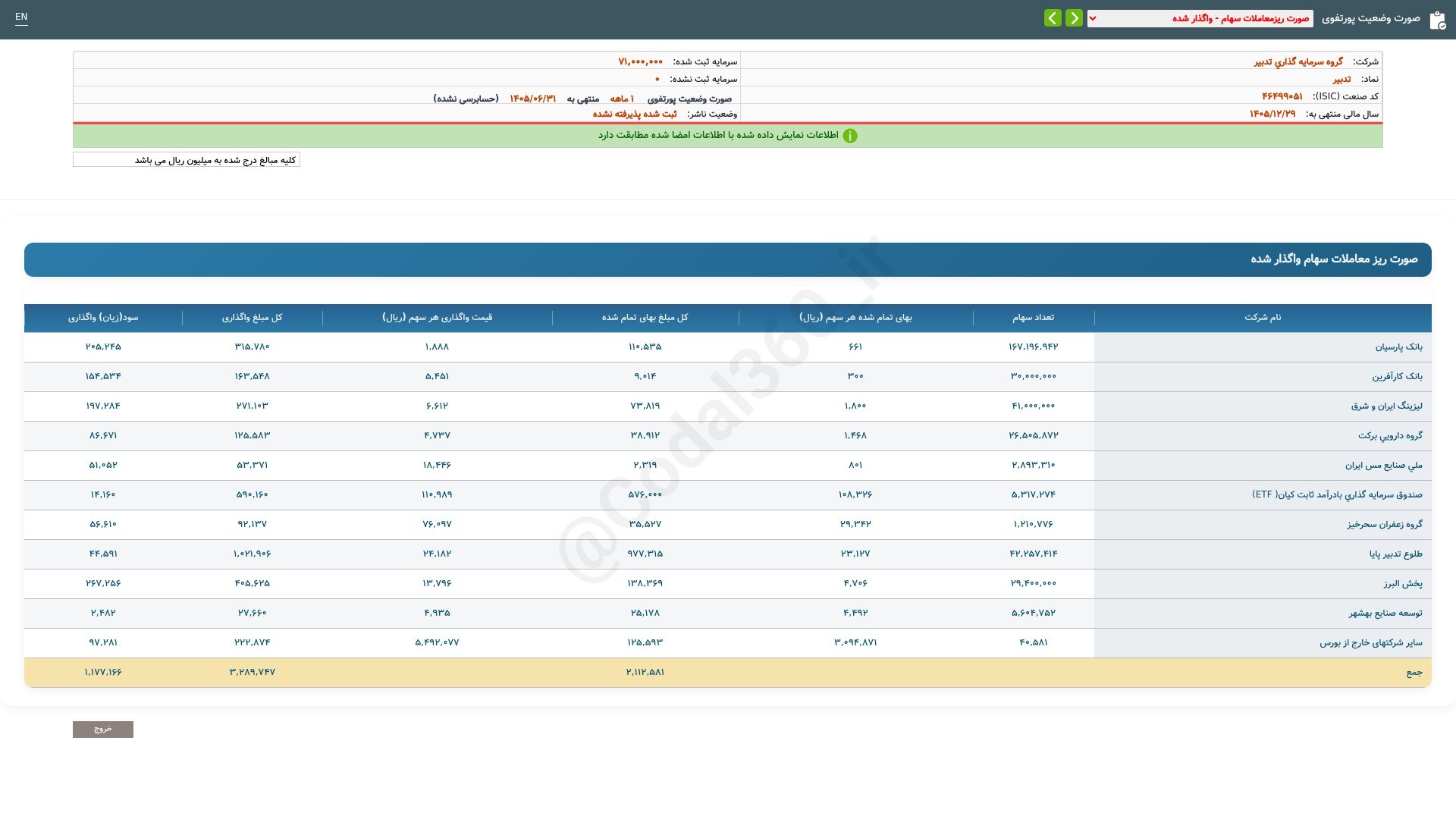The width and height of the screenshot is (1456, 819).
Task: Click the section title صورت ریز معاملات سهام واگذار شده
Action: [1334, 259]
